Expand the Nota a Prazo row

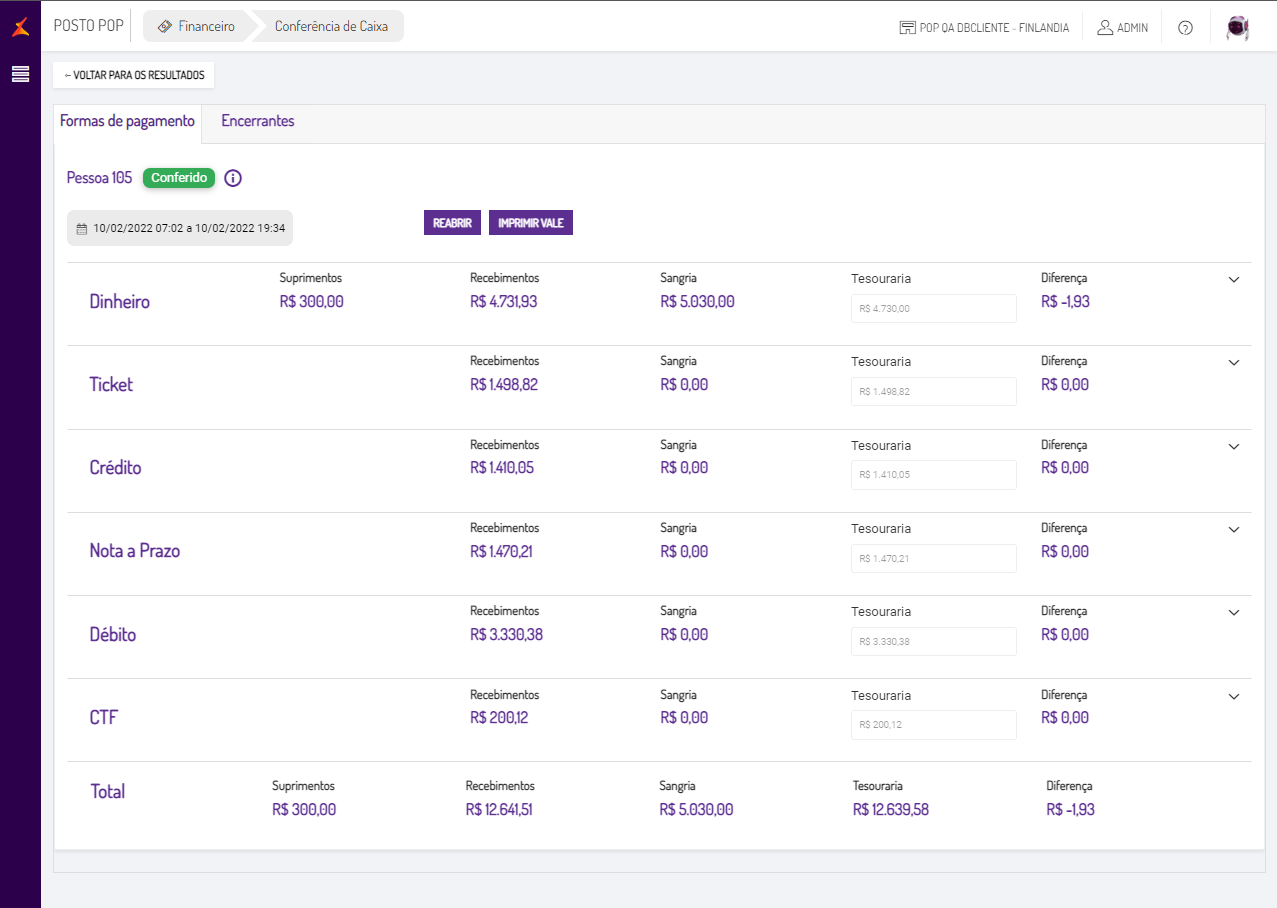(x=1233, y=529)
